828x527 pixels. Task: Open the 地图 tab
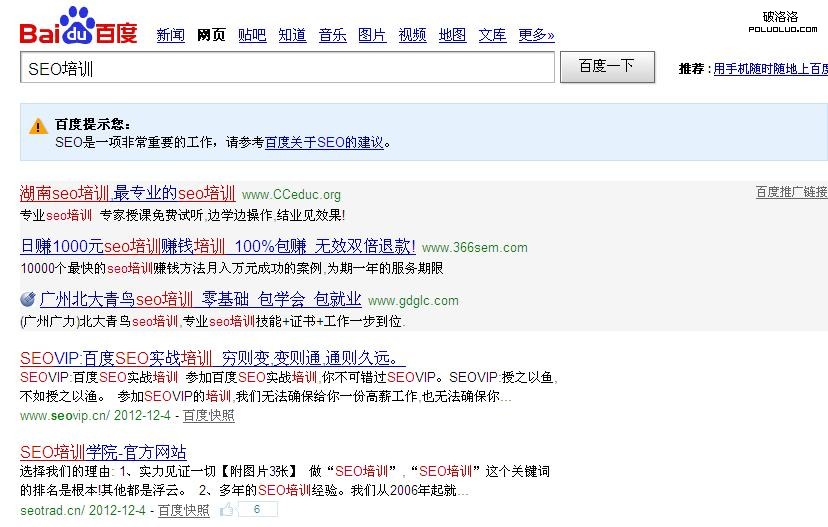(452, 35)
